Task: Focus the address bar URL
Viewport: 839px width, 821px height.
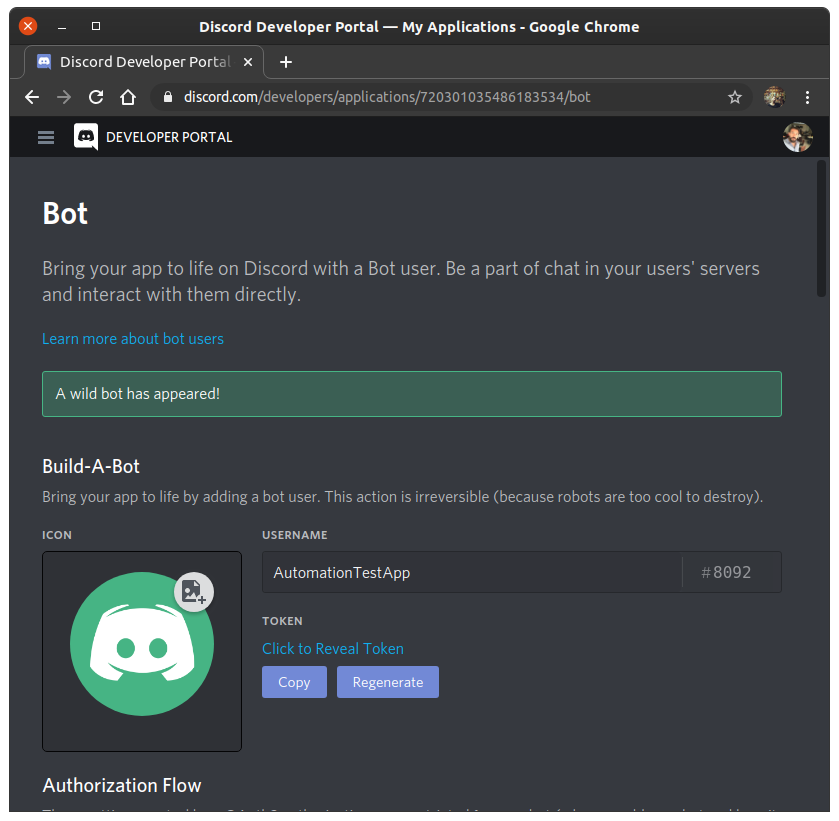Action: click(x=387, y=97)
